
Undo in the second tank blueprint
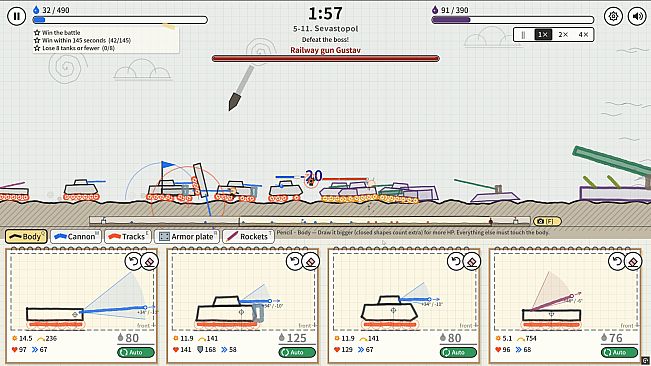point(294,261)
